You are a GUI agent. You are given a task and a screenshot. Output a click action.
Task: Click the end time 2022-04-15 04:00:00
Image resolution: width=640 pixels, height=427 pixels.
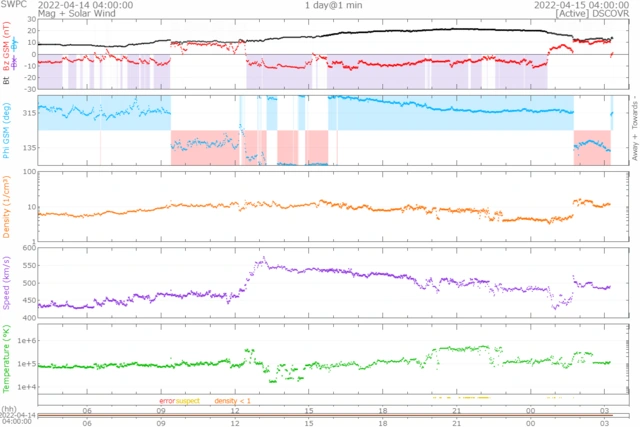click(571, 5)
